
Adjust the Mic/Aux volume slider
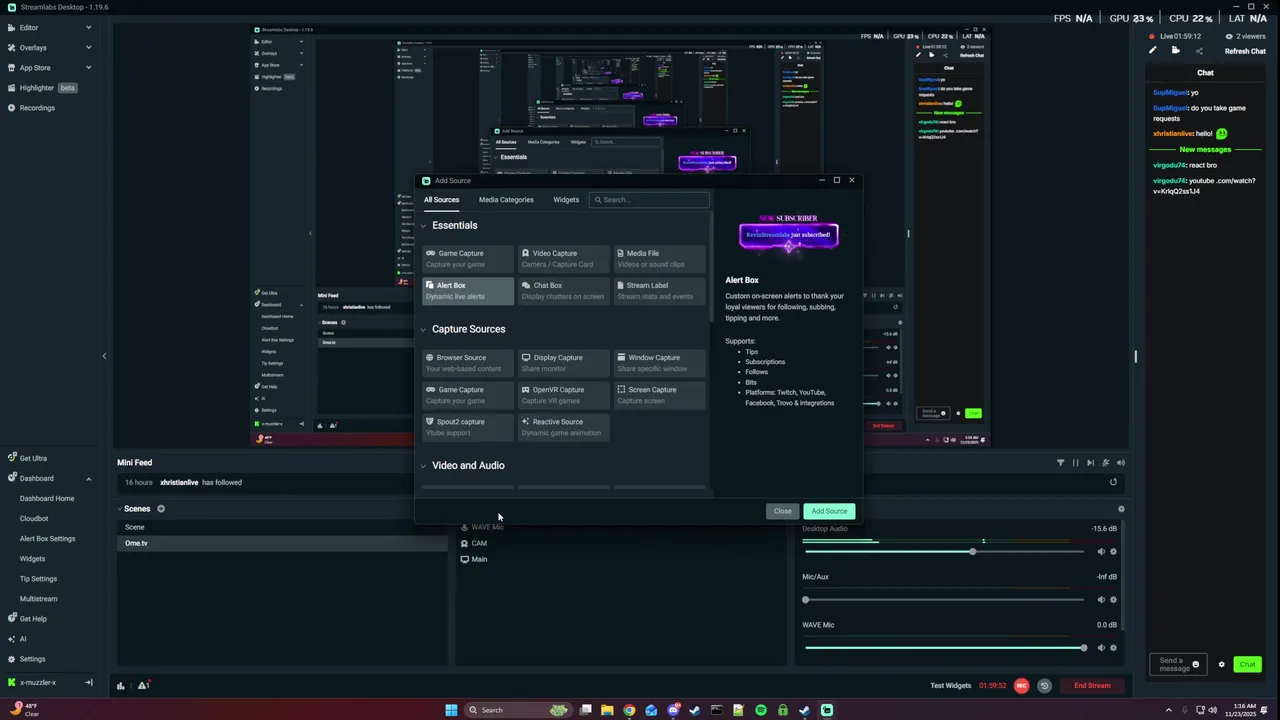click(944, 600)
